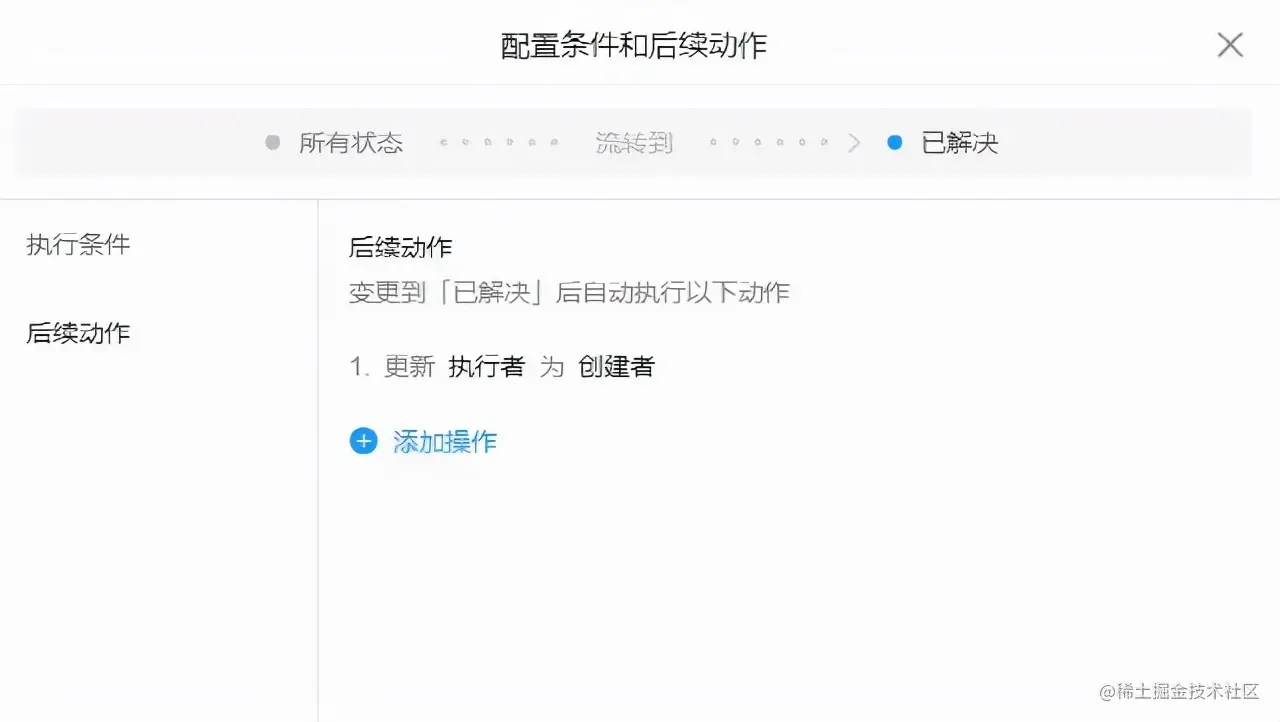Click the 变更到「已解决」后自动执行以下动作 description
Image resolution: width=1280 pixels, height=722 pixels.
pos(569,293)
